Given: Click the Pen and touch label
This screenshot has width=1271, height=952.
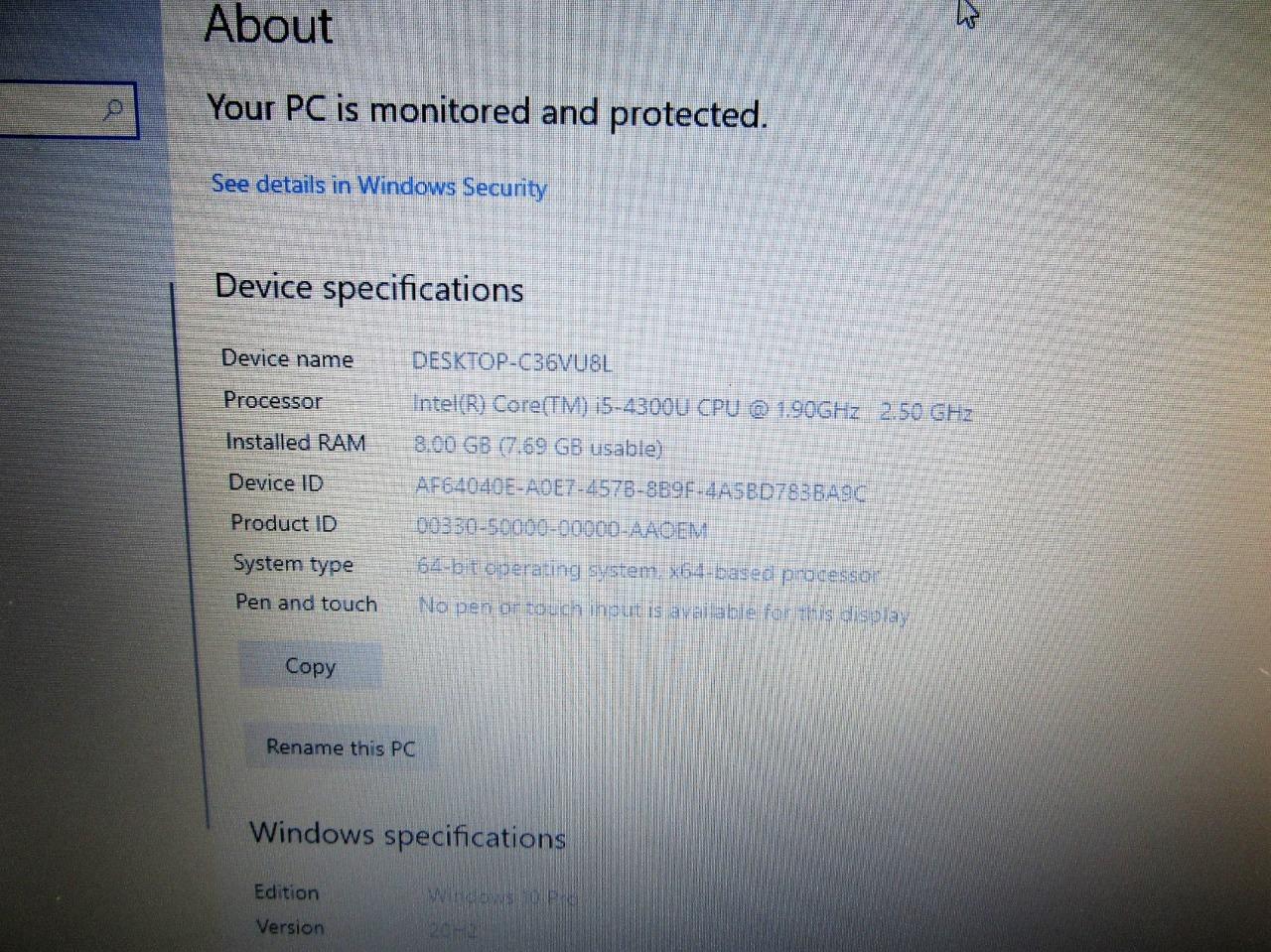Looking at the screenshot, I should click(x=306, y=603).
